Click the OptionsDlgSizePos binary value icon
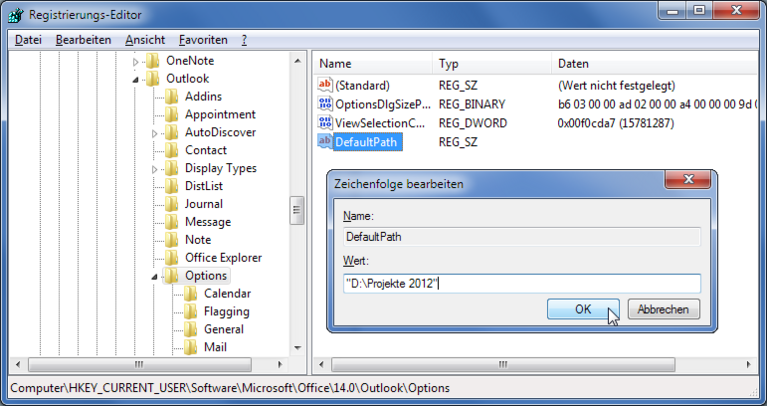 (x=324, y=104)
